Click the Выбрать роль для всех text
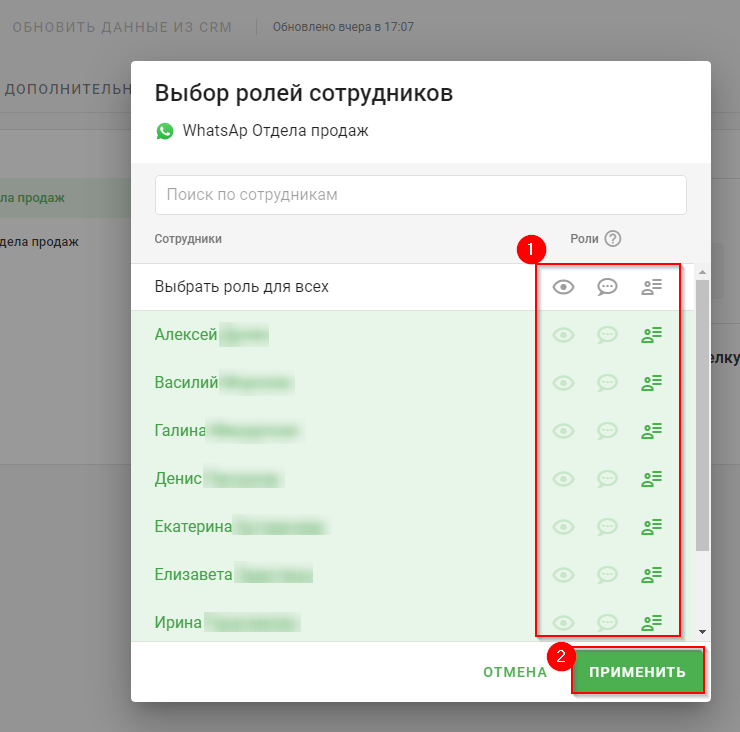This screenshot has height=732, width=740. 241,287
